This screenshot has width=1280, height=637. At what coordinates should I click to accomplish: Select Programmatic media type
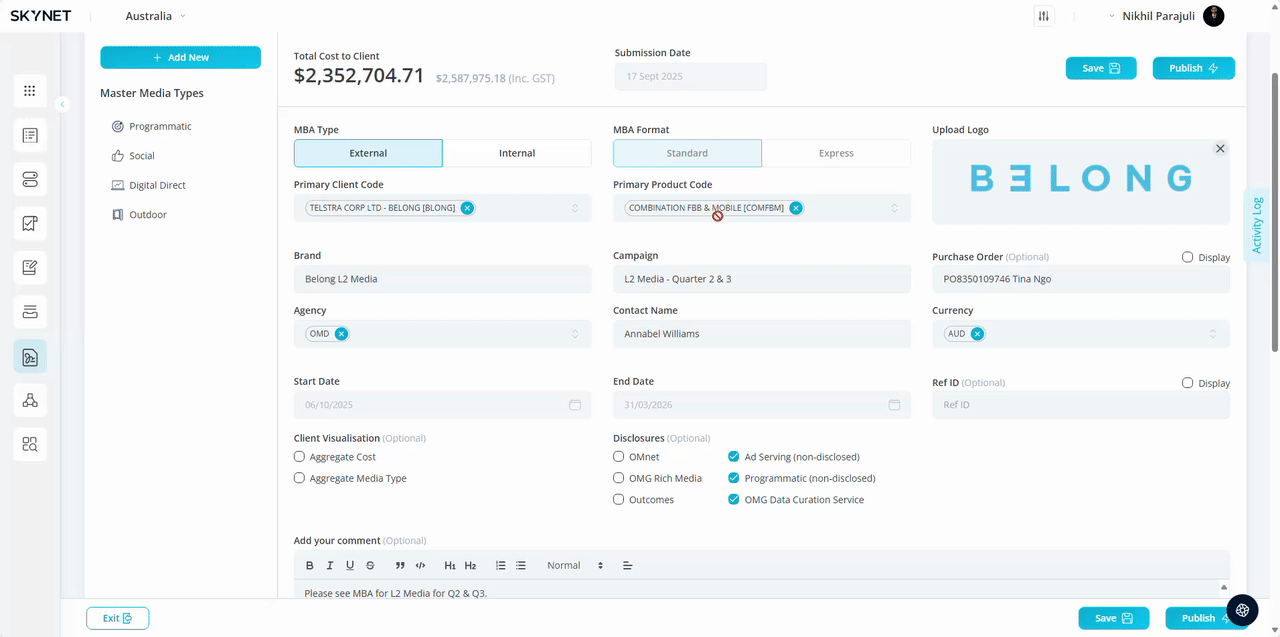[x=152, y=127]
